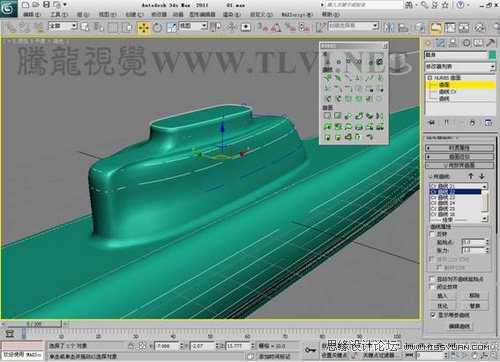Activate Bind to Space Warp tool
The image size is (500, 362).
(39, 27)
